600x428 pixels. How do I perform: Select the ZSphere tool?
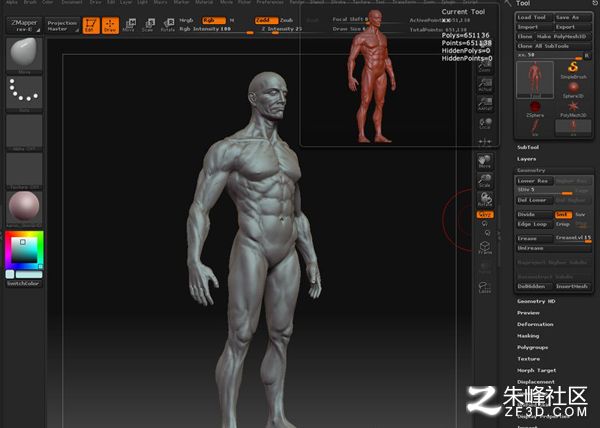coord(535,109)
